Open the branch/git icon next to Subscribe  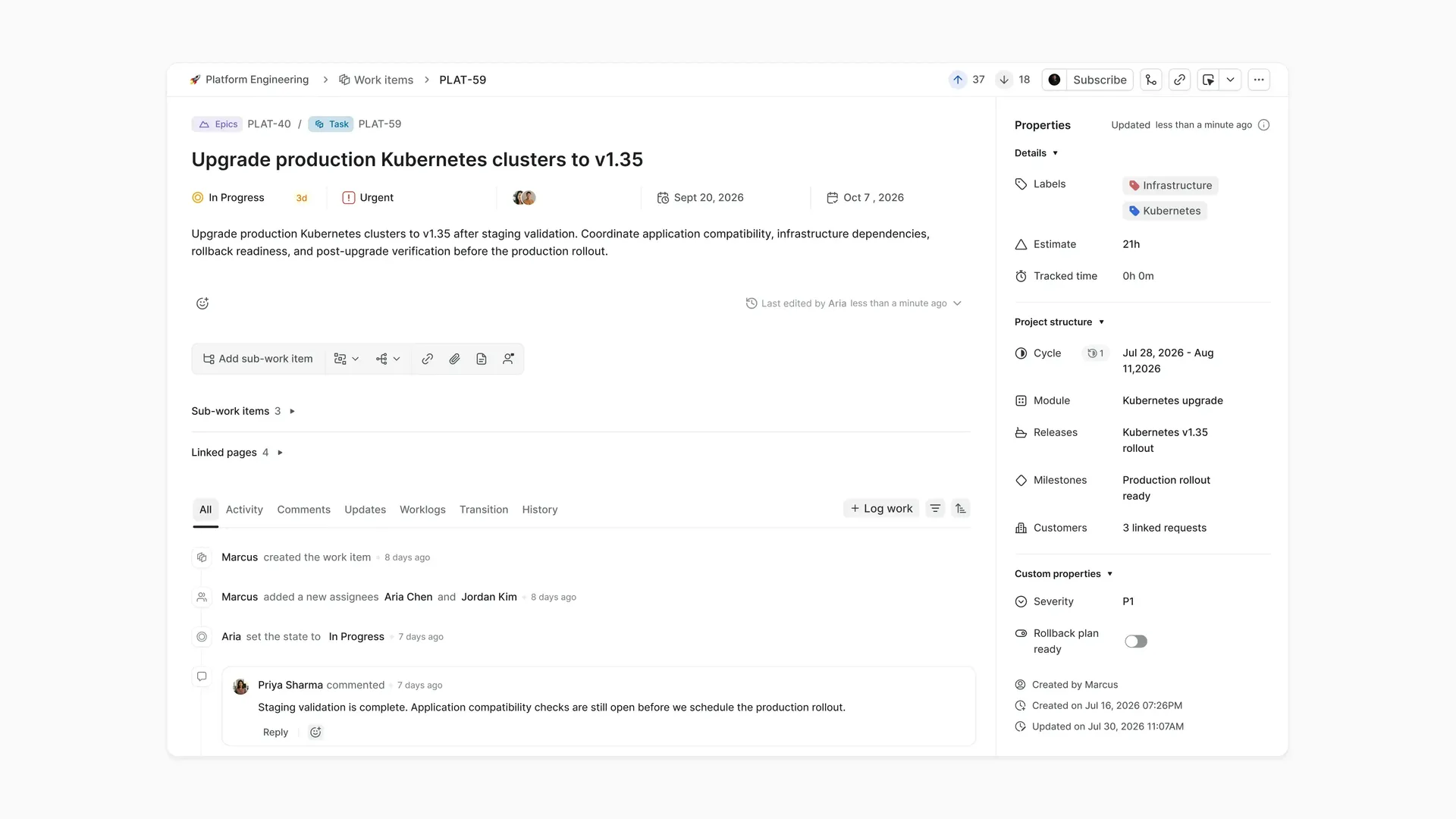[1151, 80]
